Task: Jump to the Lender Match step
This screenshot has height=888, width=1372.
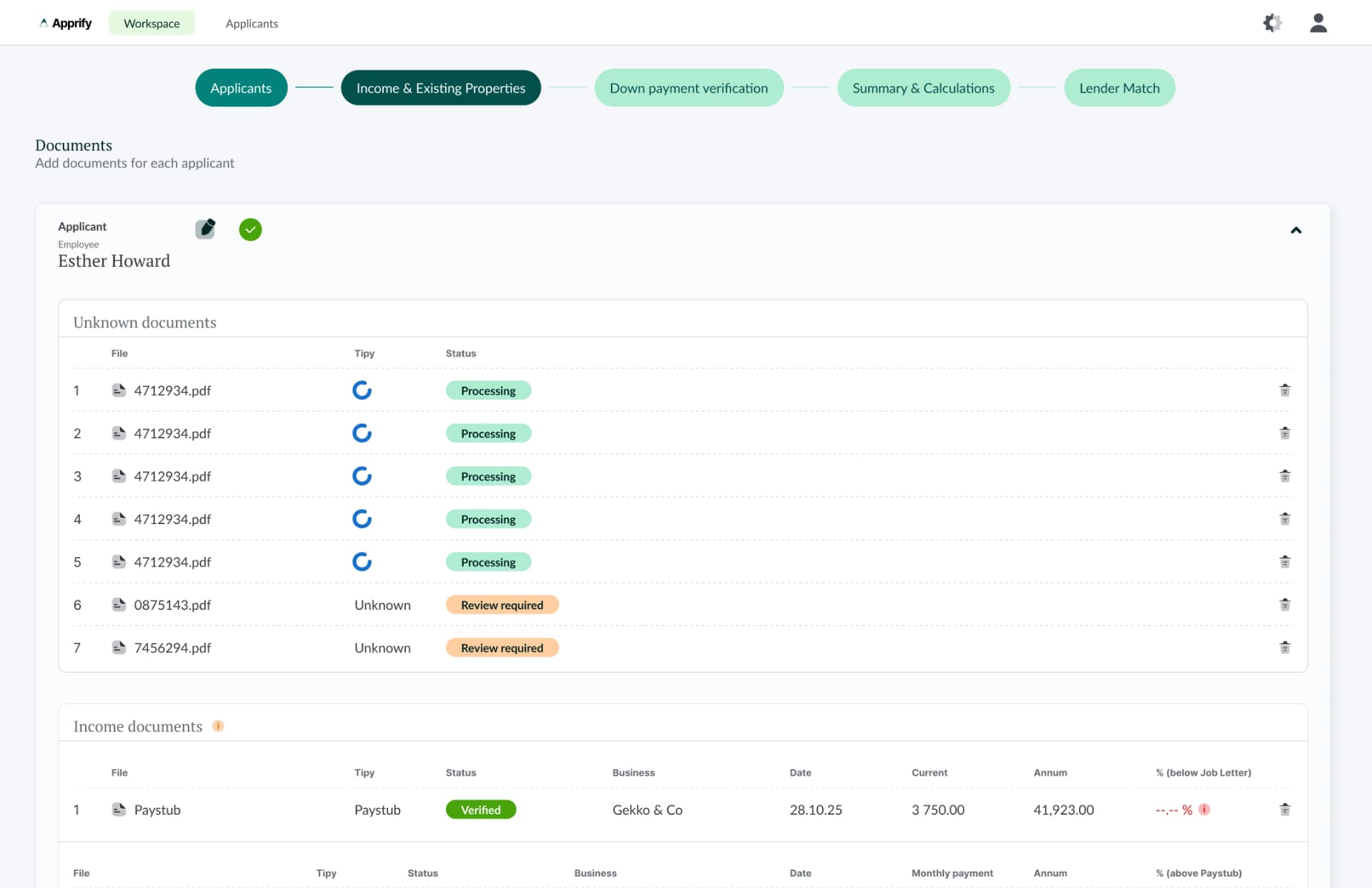Action: coord(1119,88)
